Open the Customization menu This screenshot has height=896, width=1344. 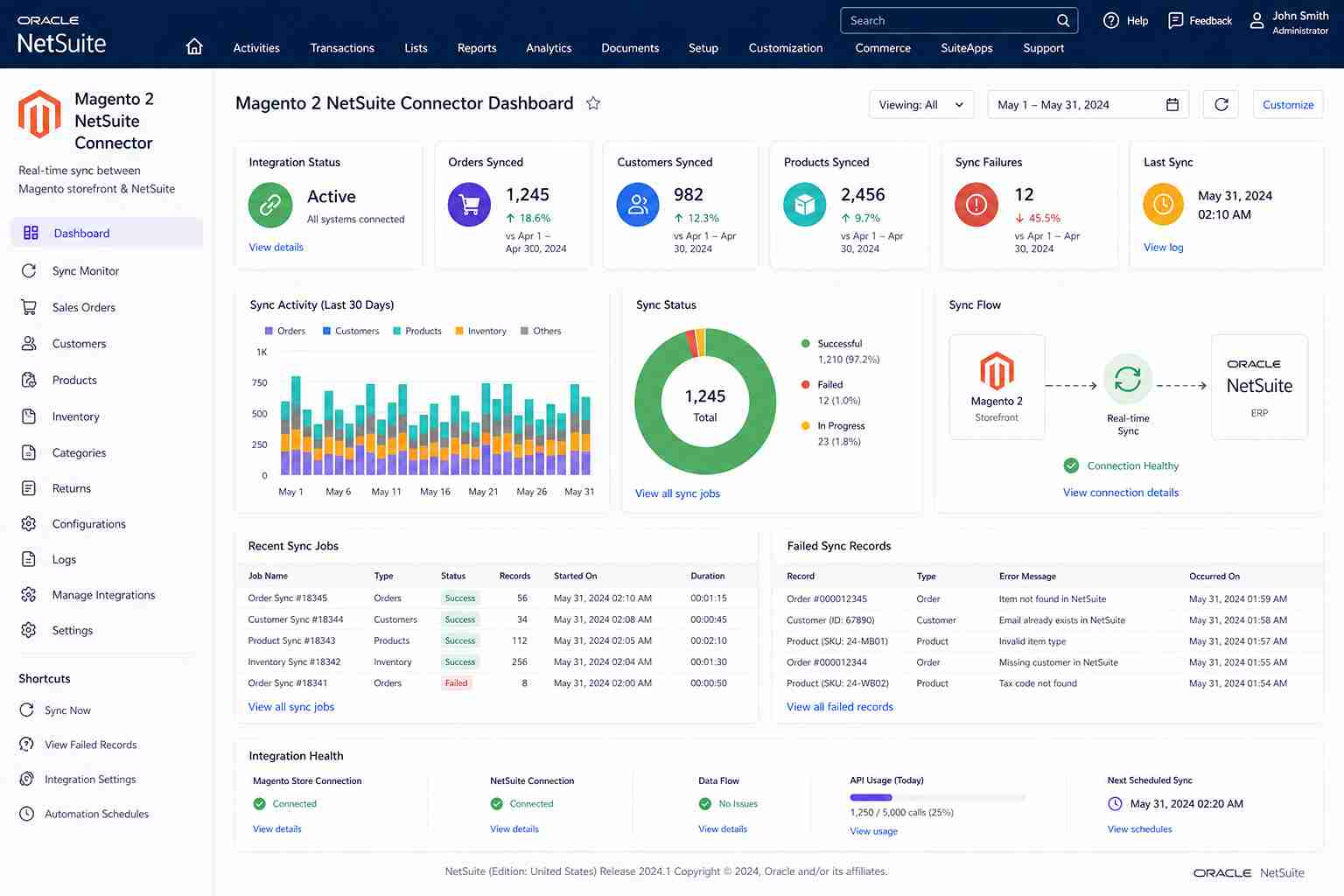point(786,48)
